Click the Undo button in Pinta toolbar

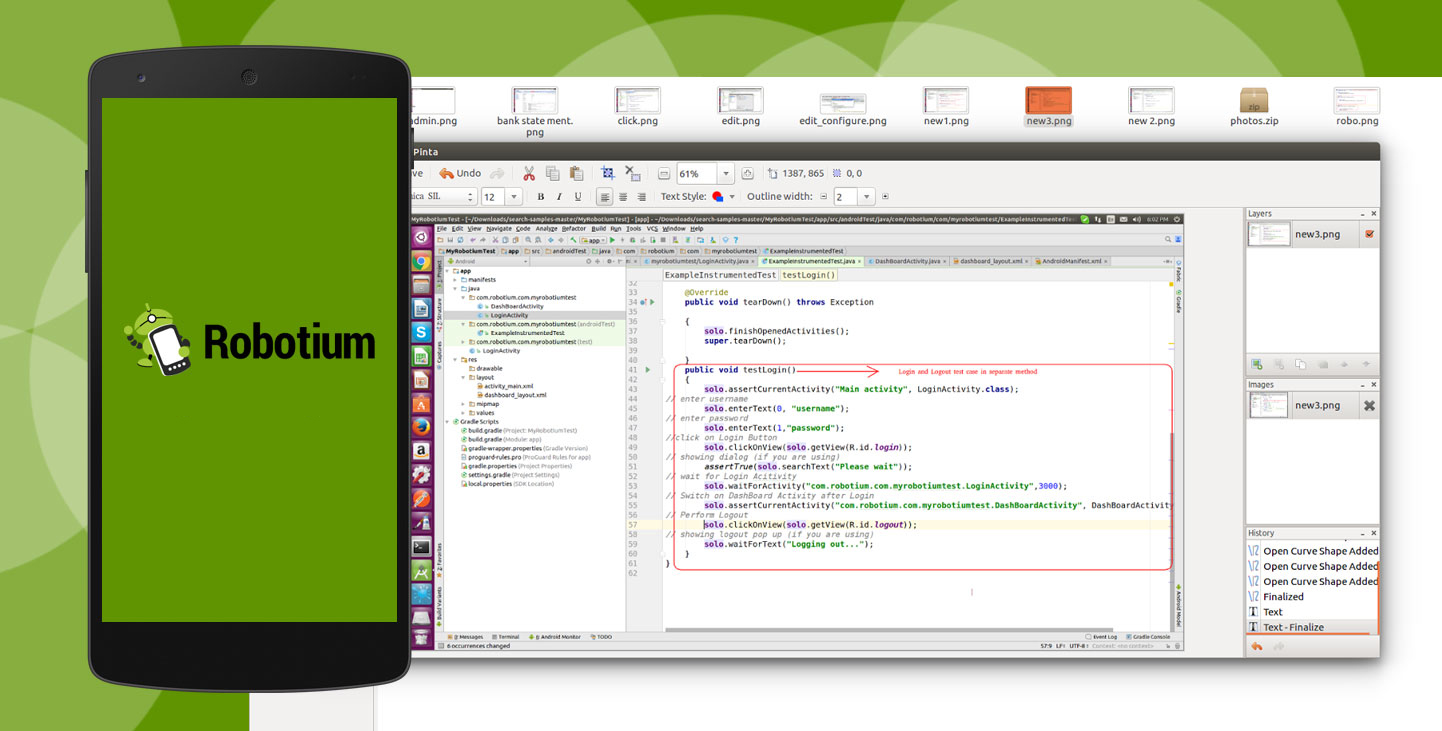point(460,173)
